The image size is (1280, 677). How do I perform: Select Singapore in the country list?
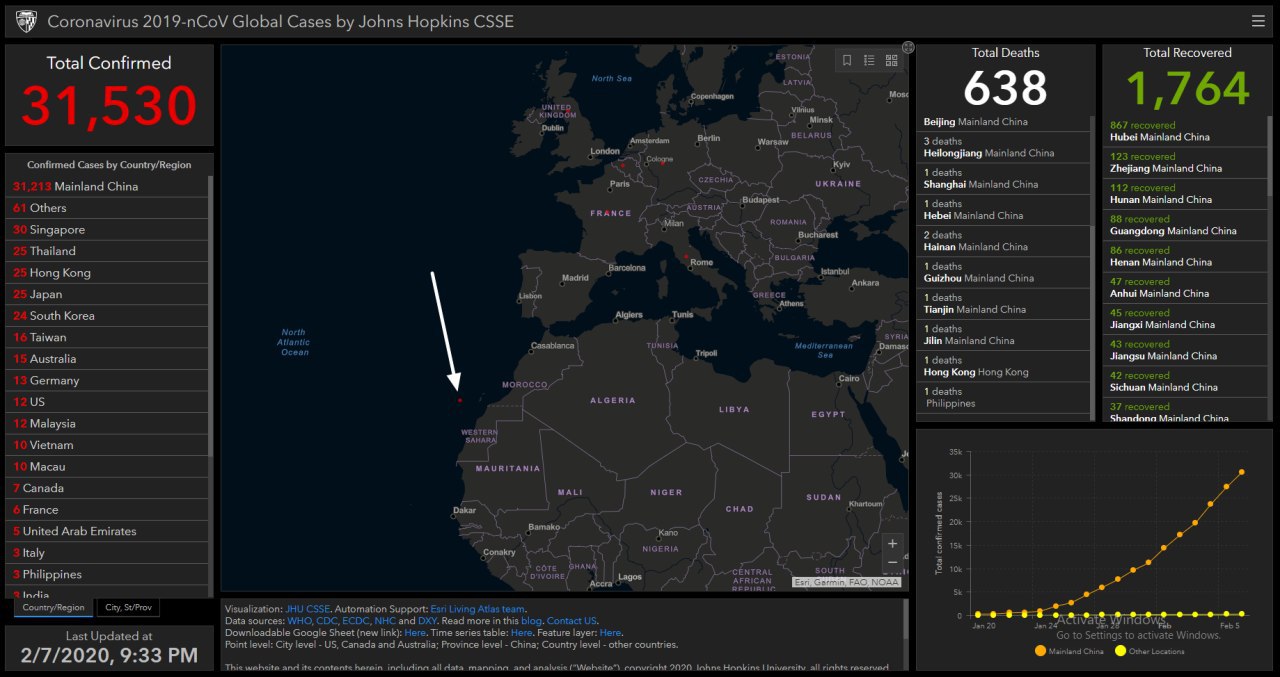[x=108, y=230]
